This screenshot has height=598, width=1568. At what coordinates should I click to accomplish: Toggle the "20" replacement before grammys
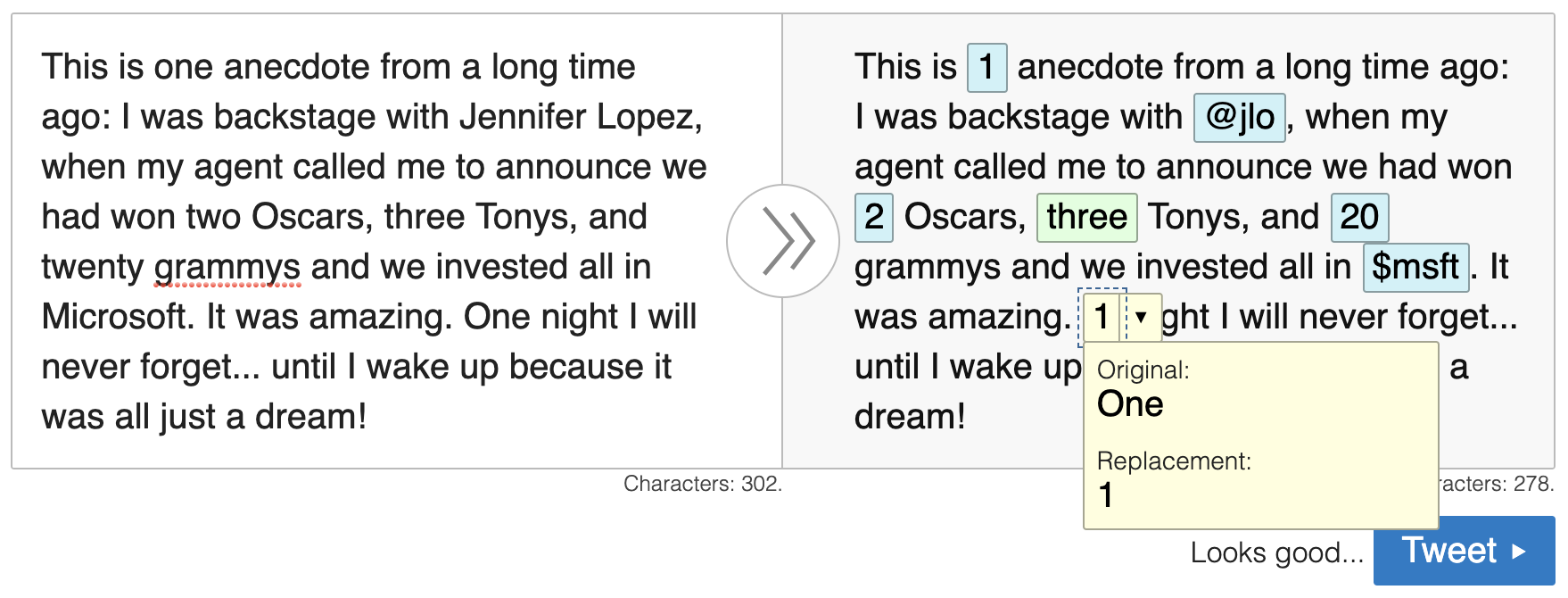(x=1358, y=217)
